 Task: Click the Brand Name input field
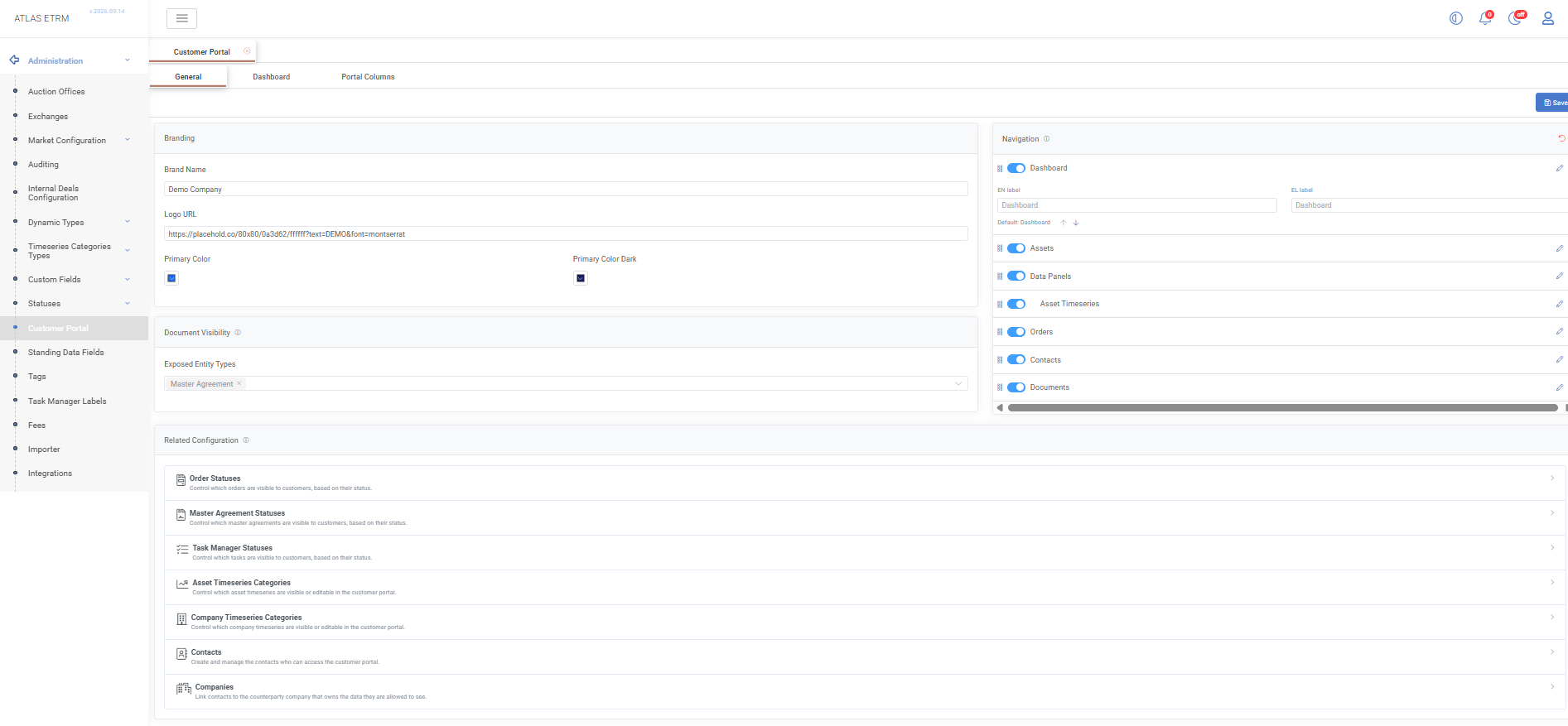pyautogui.click(x=566, y=190)
